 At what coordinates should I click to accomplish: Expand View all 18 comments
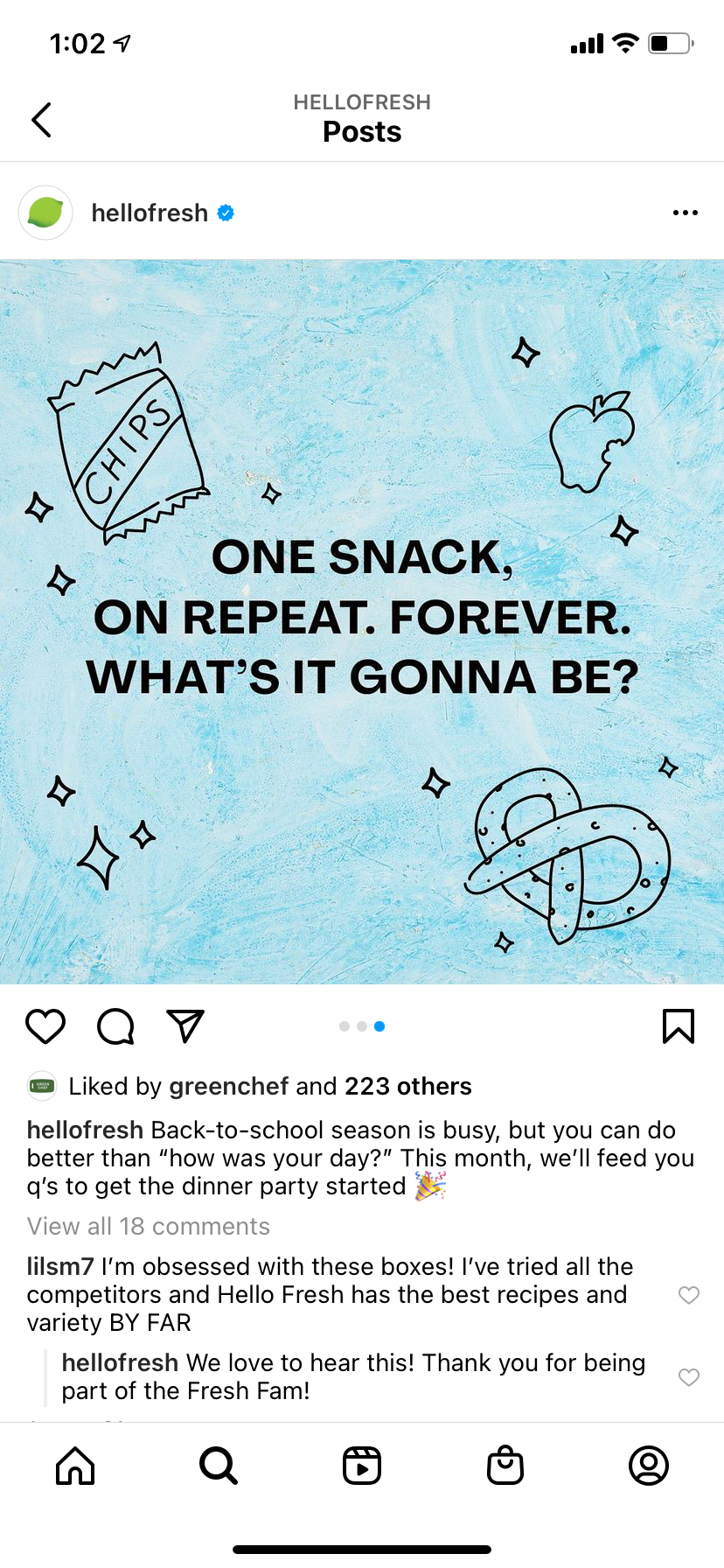coord(149,1226)
